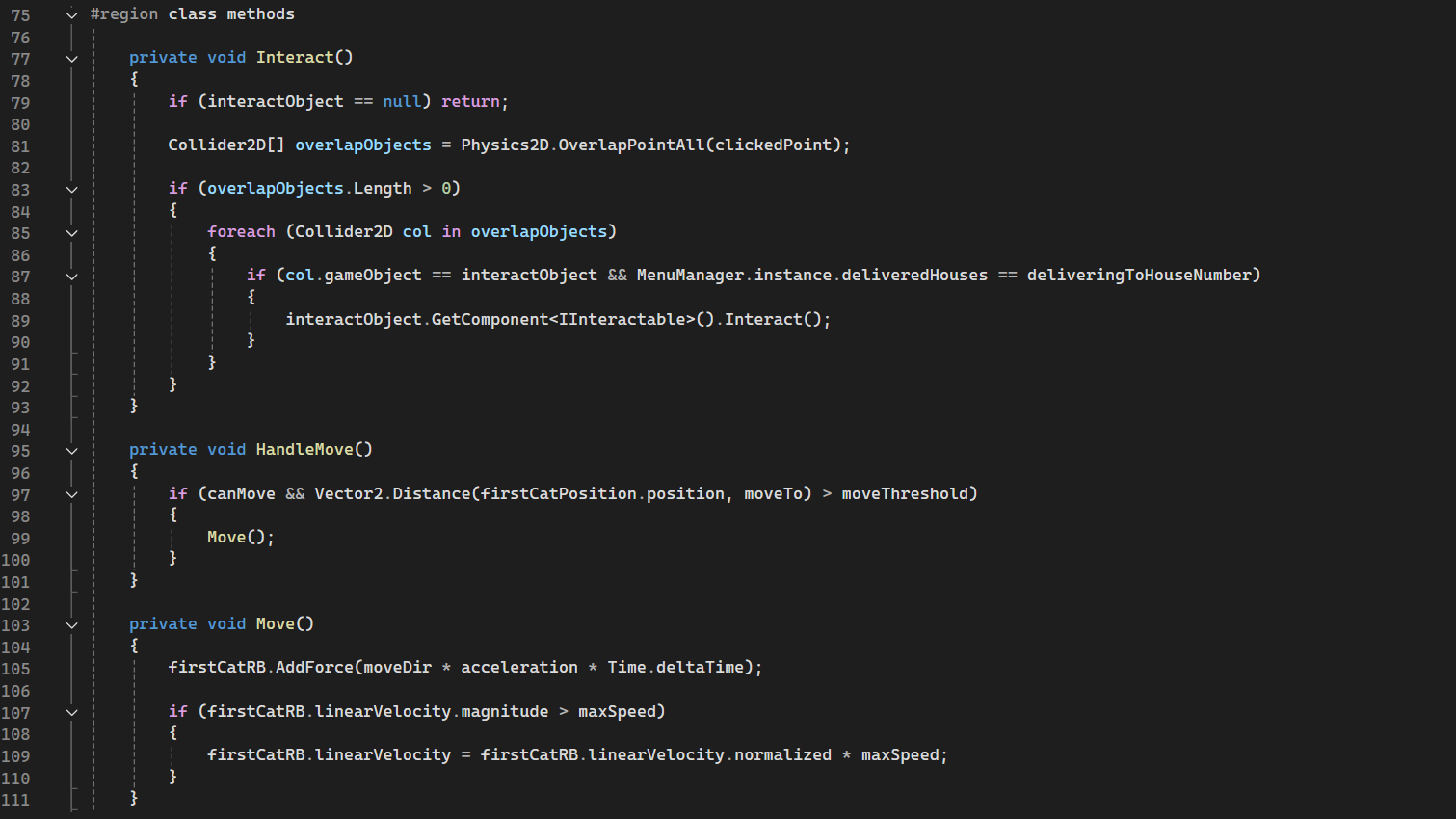Screen dimensions: 1456x819
Task: Click line number 99 in gutter
Action: [x=20, y=539]
